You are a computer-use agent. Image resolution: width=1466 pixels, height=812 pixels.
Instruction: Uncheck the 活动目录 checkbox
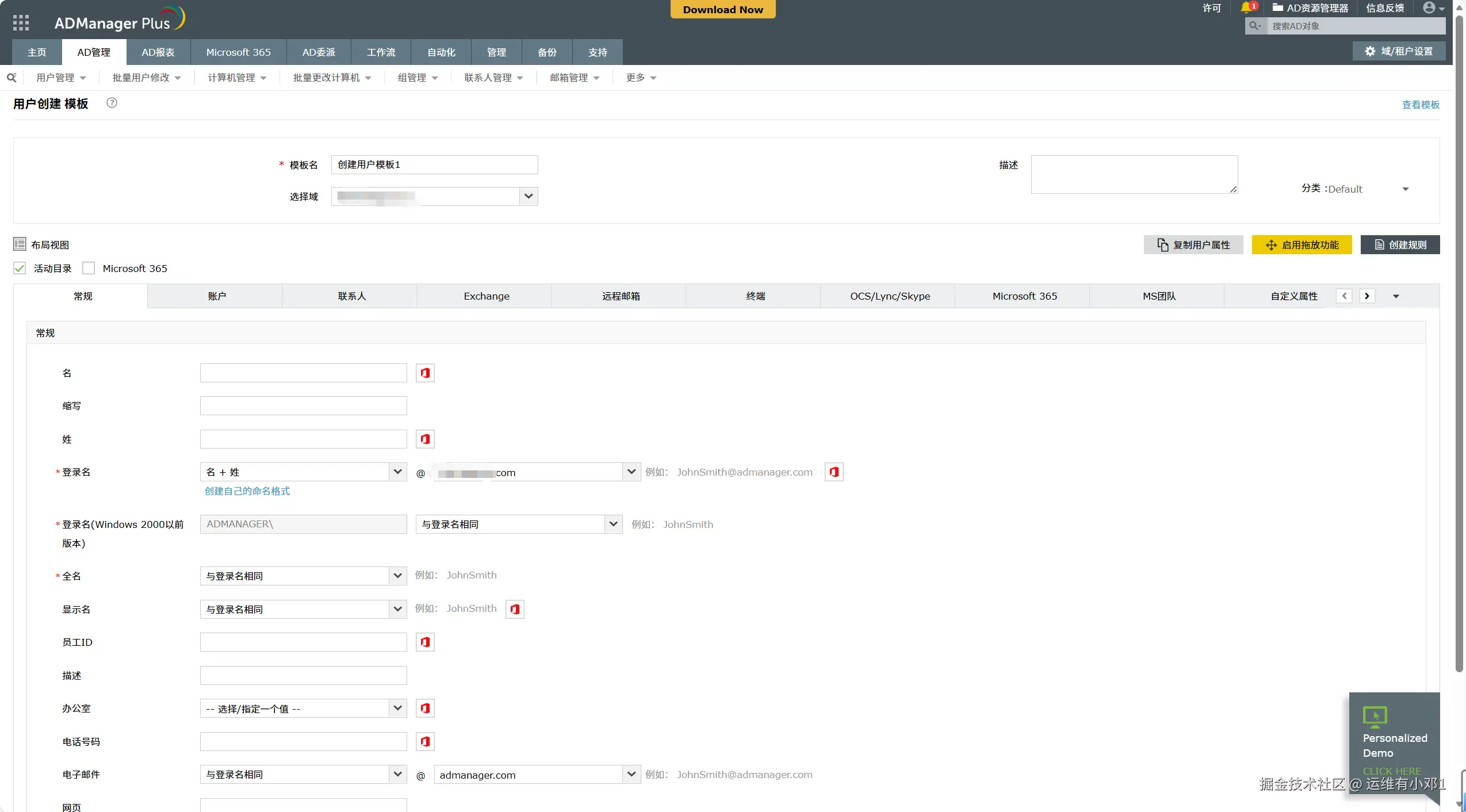coord(20,269)
